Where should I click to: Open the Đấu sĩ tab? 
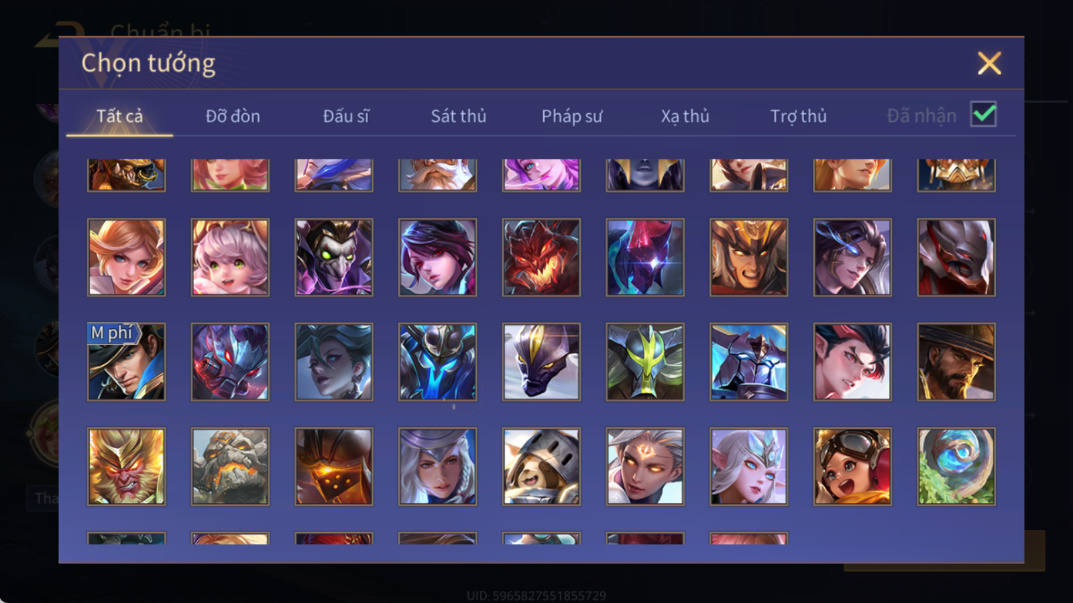pyautogui.click(x=346, y=116)
